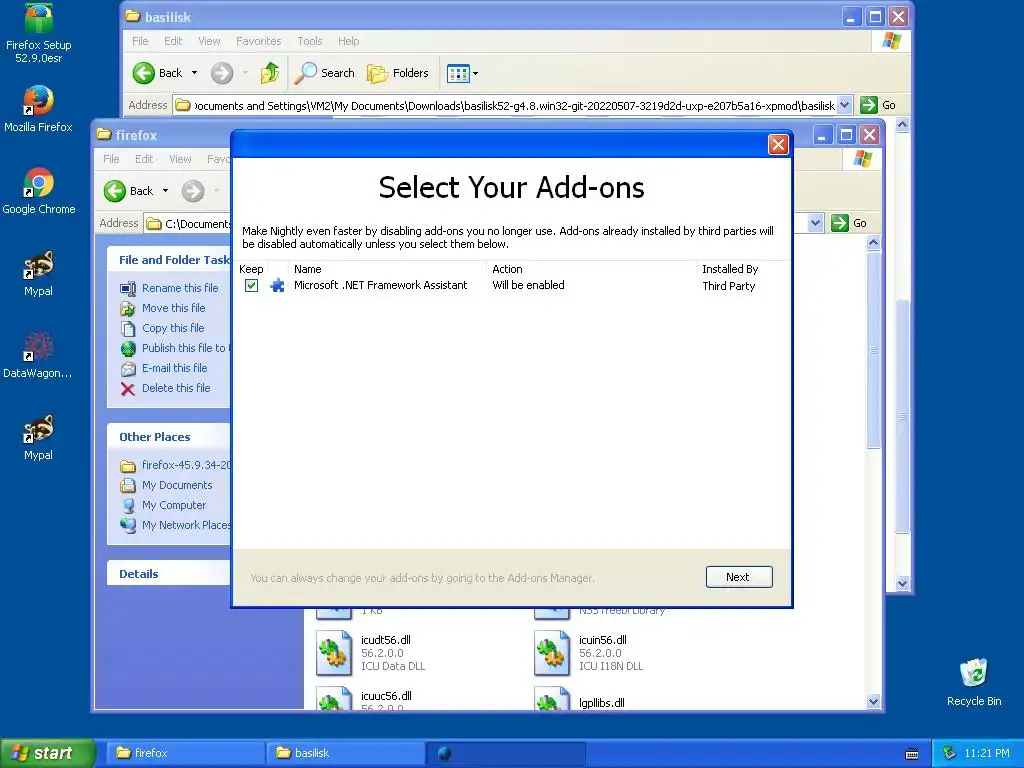This screenshot has height=768, width=1024.
Task: Expand firefox window address dropdown
Action: tap(815, 223)
